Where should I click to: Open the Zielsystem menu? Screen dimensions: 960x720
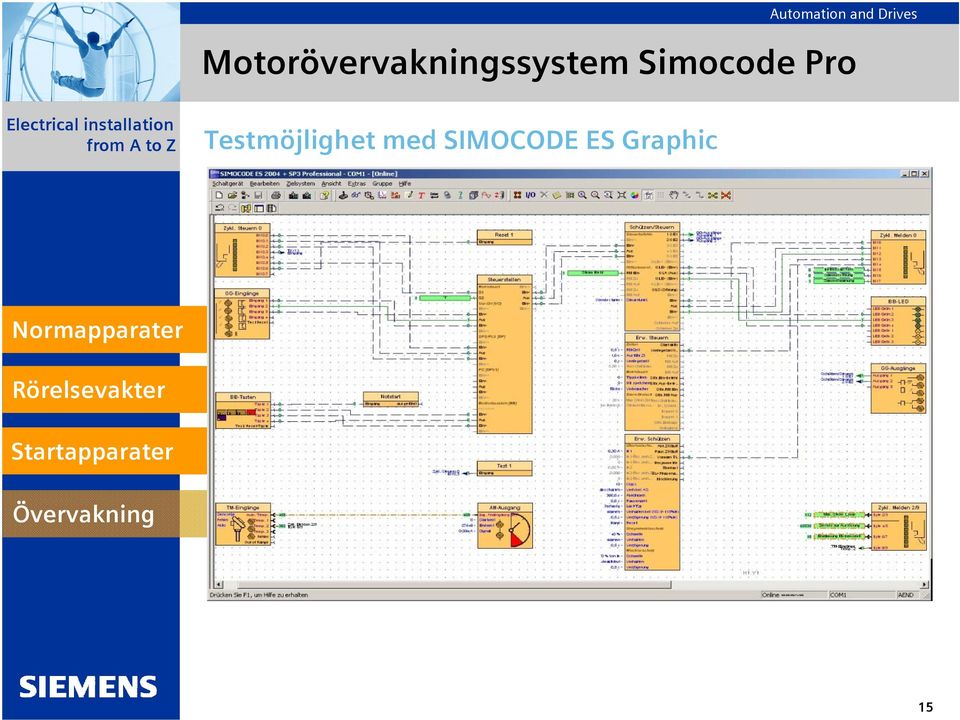coord(301,184)
